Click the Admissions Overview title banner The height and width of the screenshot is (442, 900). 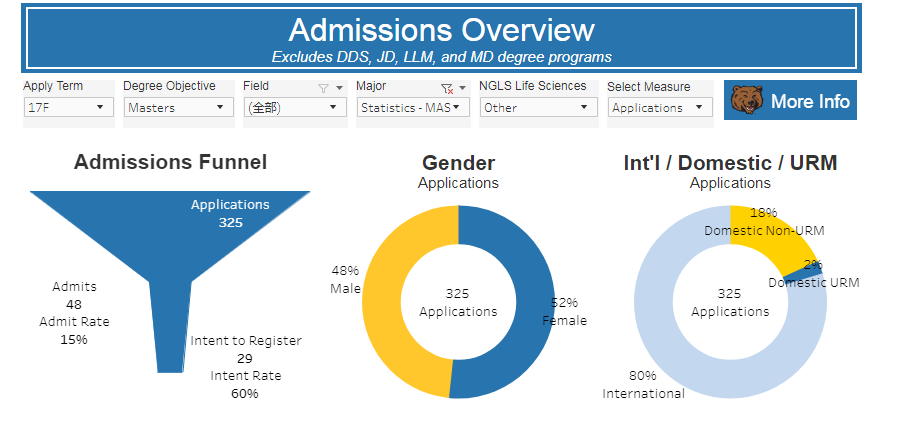440,38
